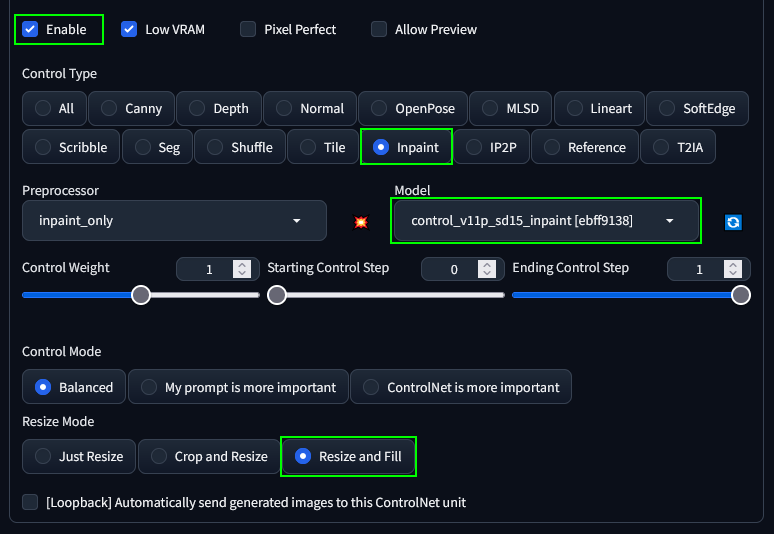Choose Crop and Resize mode

point(209,456)
